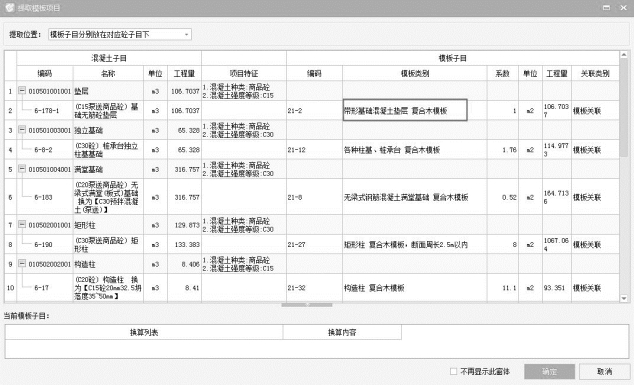Select cell 6-178-1 in code column
The height and width of the screenshot is (385, 634).
point(46,110)
